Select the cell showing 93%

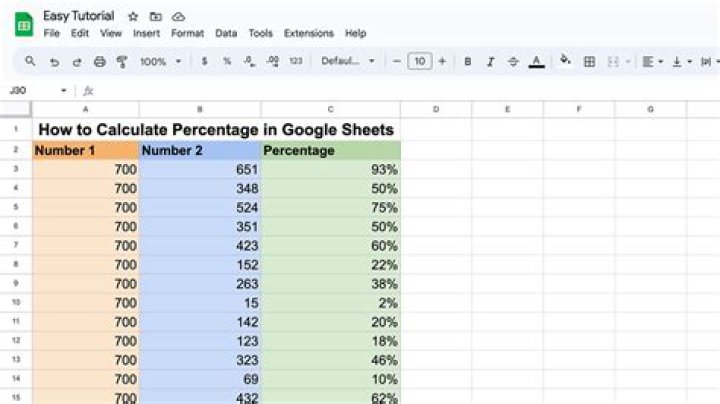[x=331, y=169]
